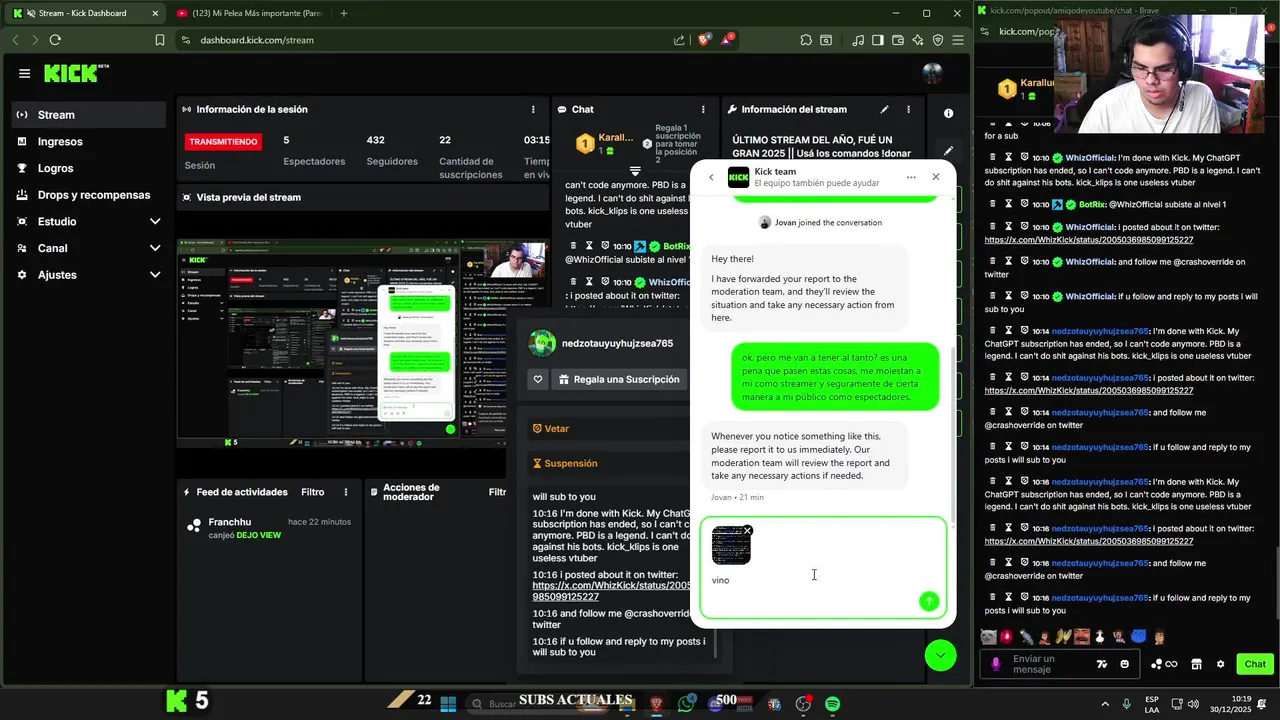Open Logros in the sidebar
The width and height of the screenshot is (1280, 720).
coord(89,168)
